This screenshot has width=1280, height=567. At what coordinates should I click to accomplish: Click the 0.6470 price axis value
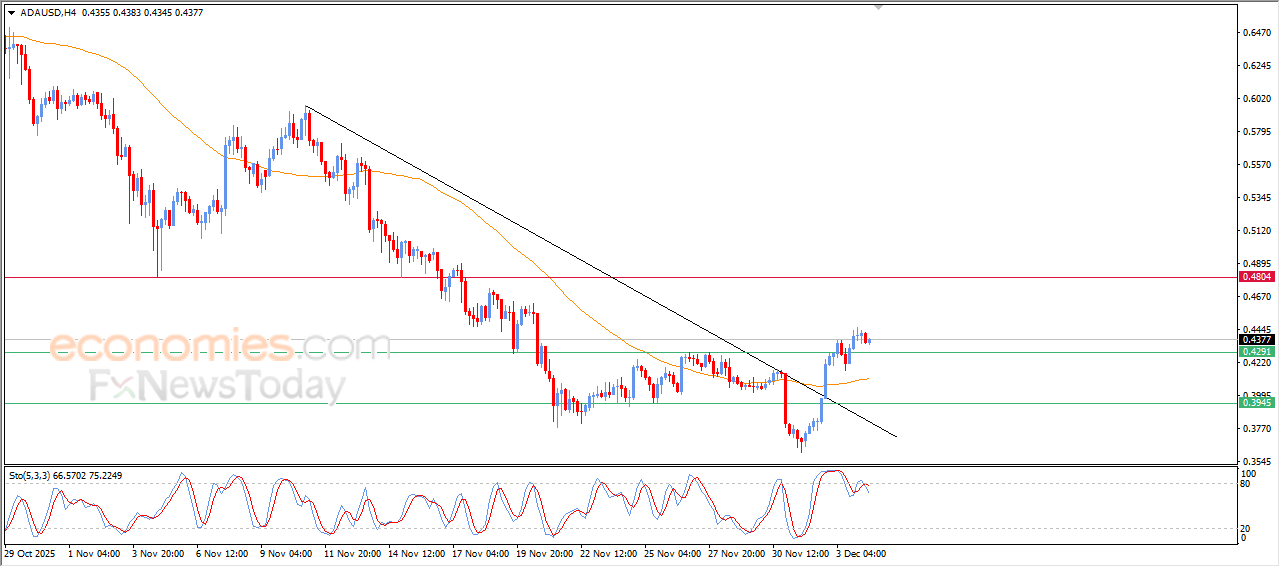point(1256,33)
